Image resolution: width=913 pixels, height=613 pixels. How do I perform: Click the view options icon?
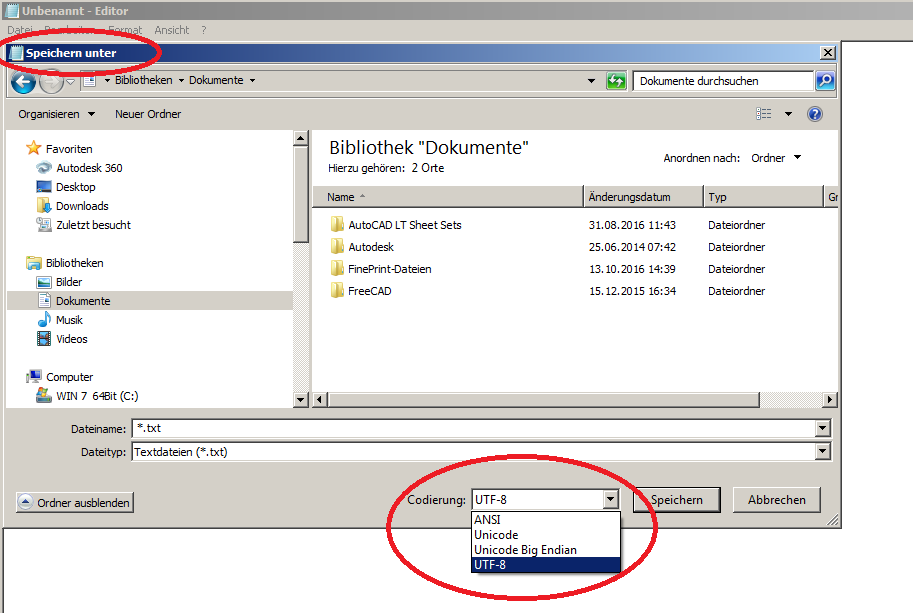(764, 114)
